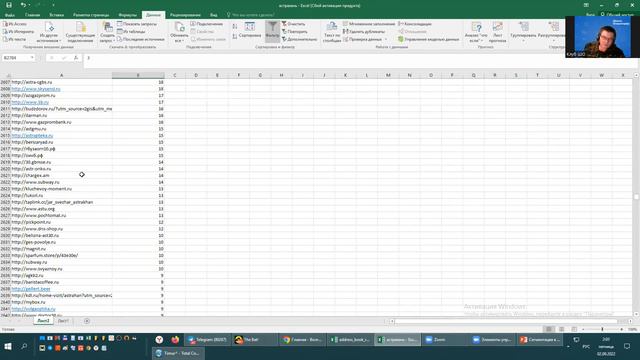This screenshot has height=360, width=640.
Task: Open Existing Connections (Существующие подключения)
Action: (80, 32)
